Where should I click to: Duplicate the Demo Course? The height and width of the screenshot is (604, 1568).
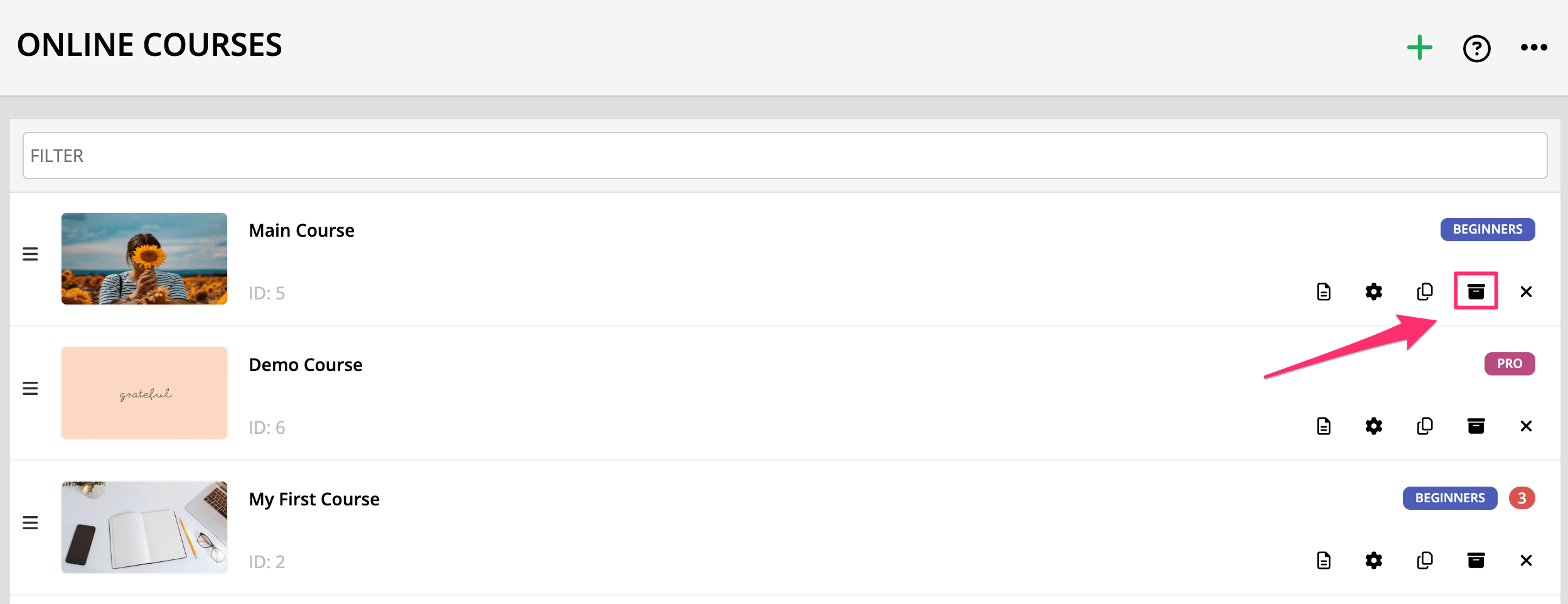1425,426
